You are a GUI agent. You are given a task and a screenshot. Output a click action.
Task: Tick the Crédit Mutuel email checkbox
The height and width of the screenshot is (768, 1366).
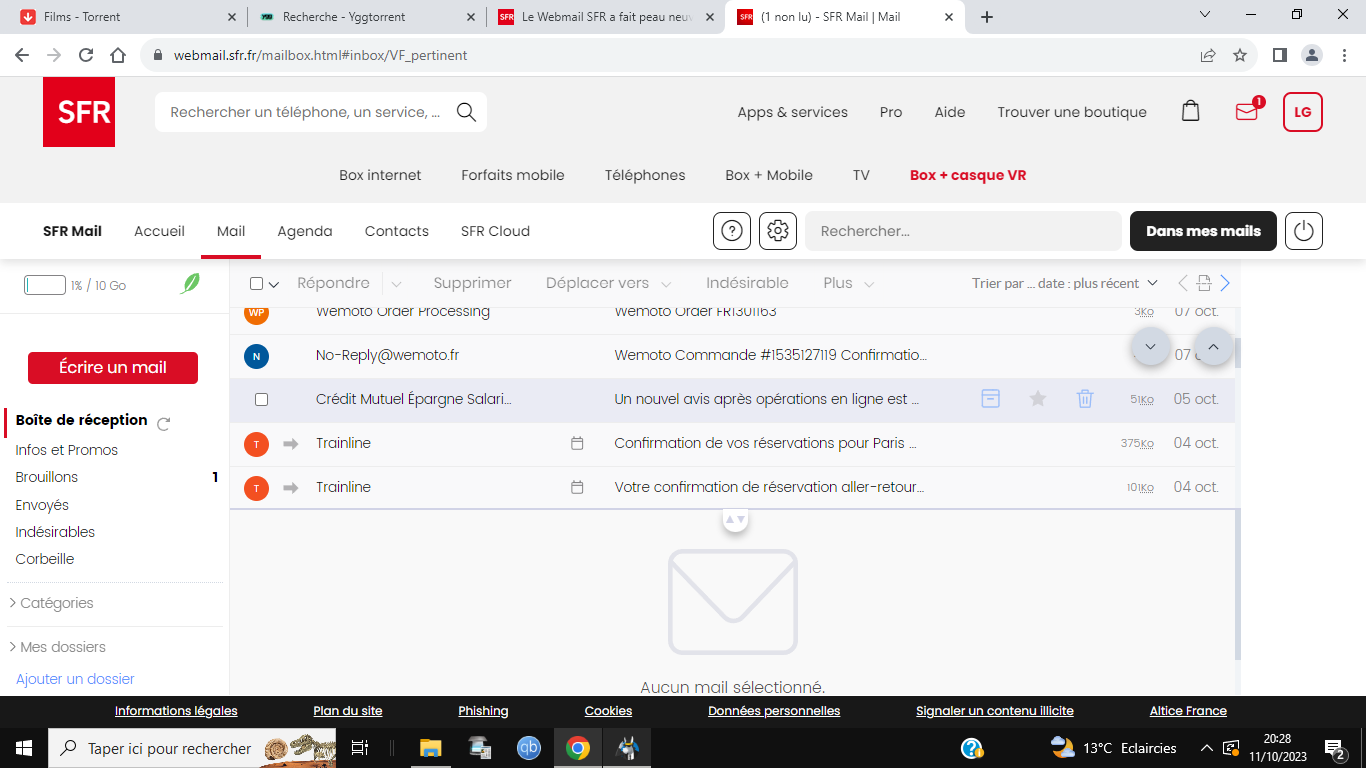pos(261,399)
